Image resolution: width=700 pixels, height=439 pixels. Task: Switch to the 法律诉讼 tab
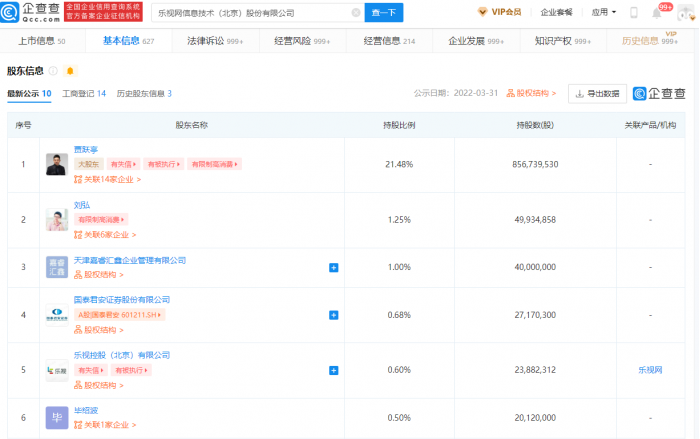click(215, 41)
